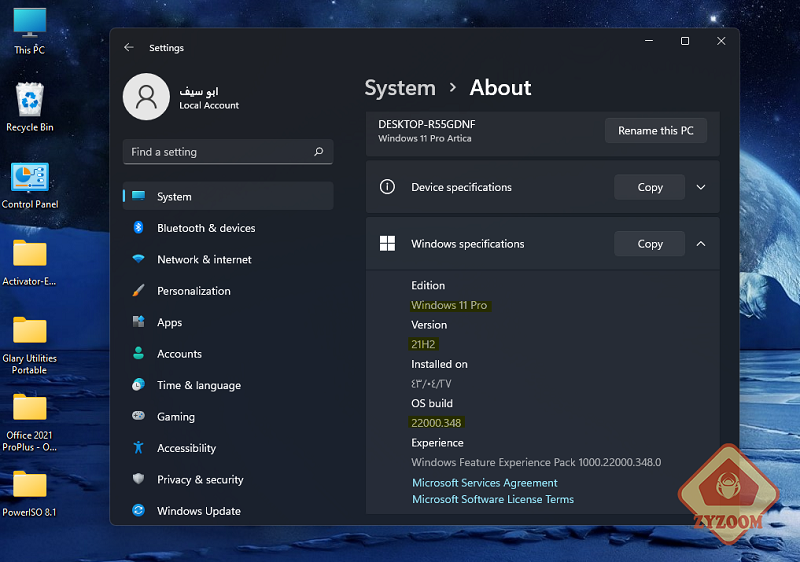Viewport: 800px width, 562px height.
Task: Go to Network & internet settings
Action: tap(228, 259)
